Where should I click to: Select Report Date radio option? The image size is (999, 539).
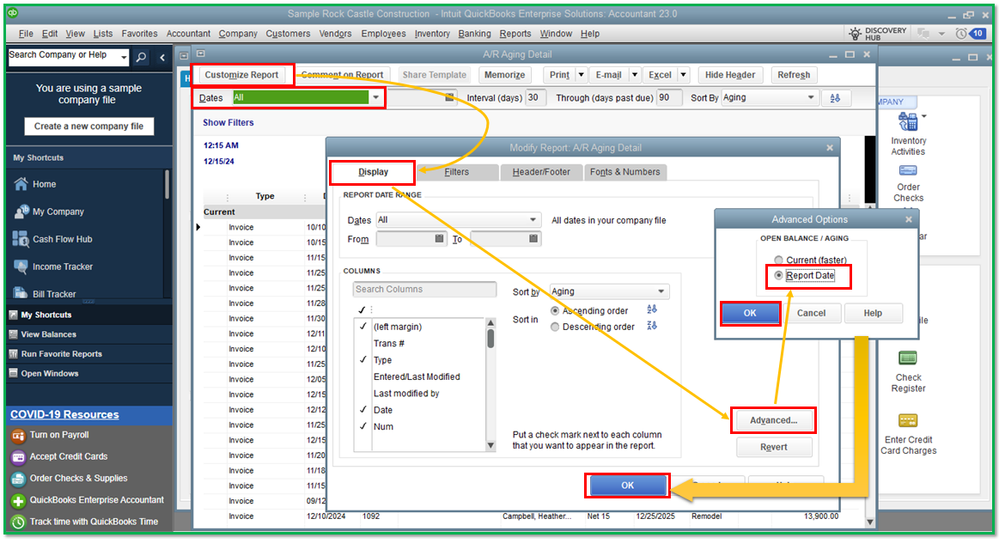point(779,275)
